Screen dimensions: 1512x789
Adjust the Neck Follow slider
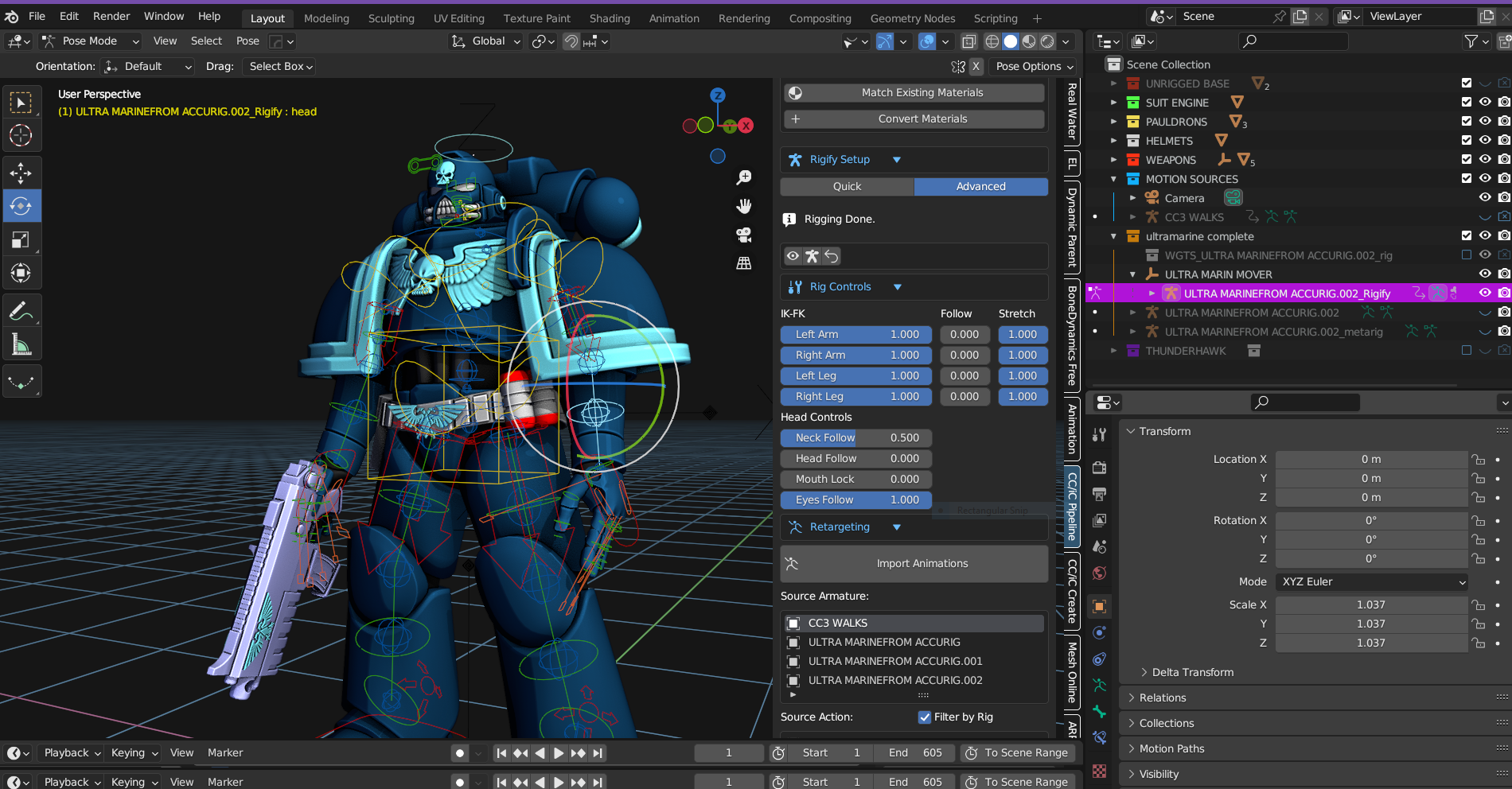855,437
